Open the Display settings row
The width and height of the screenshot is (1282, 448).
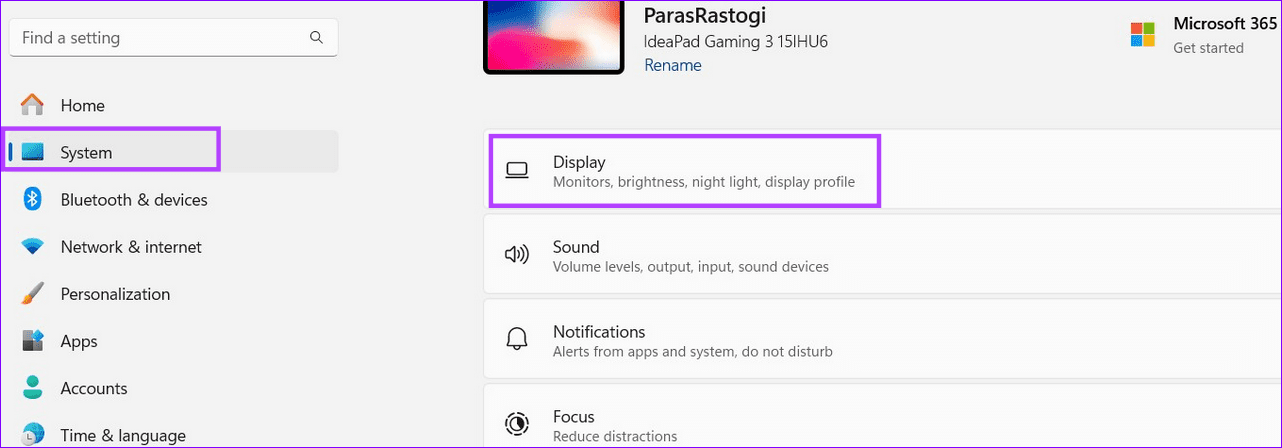pos(684,171)
